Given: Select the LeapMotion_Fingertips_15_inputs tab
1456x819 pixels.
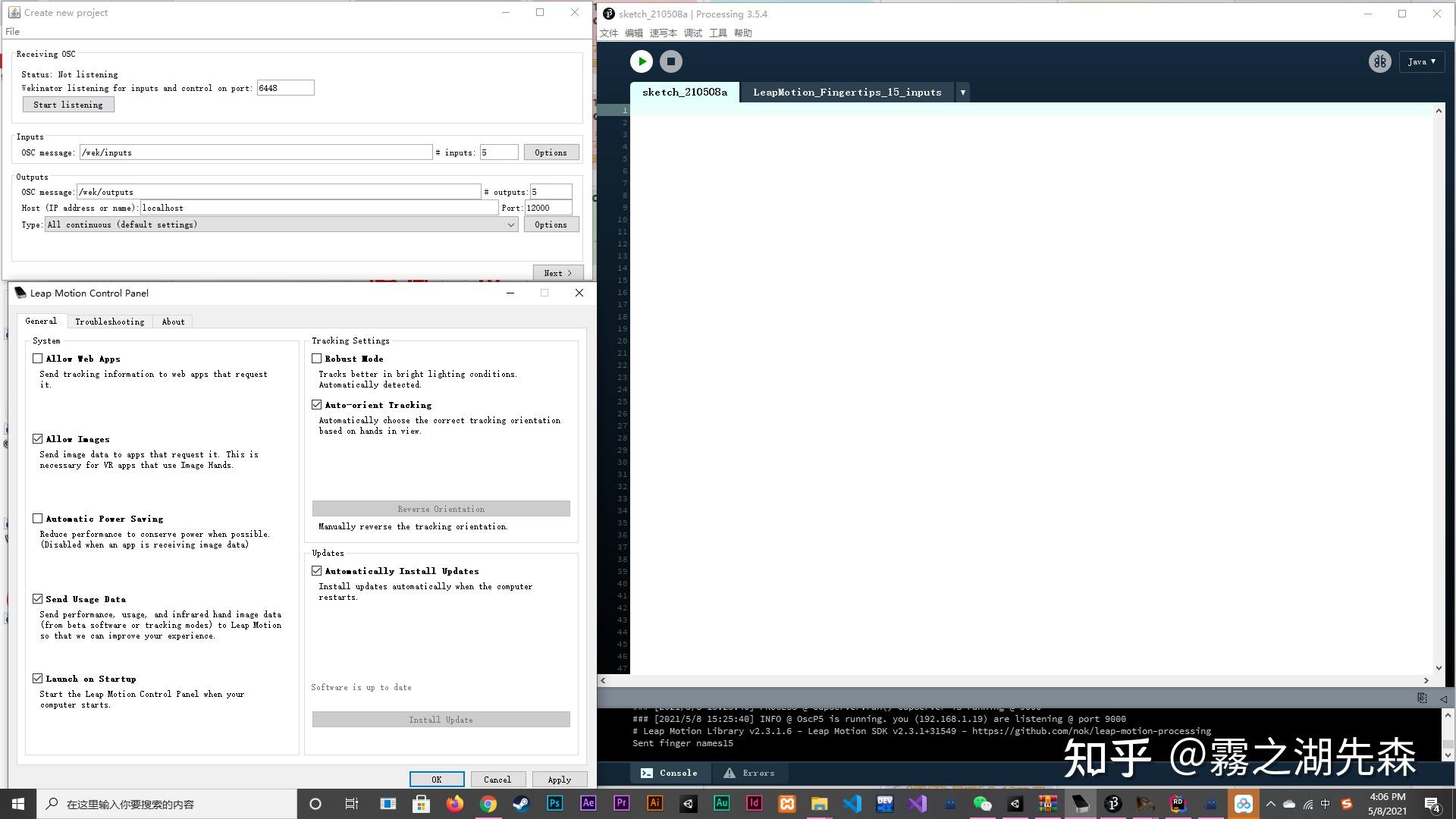Looking at the screenshot, I should (846, 93).
